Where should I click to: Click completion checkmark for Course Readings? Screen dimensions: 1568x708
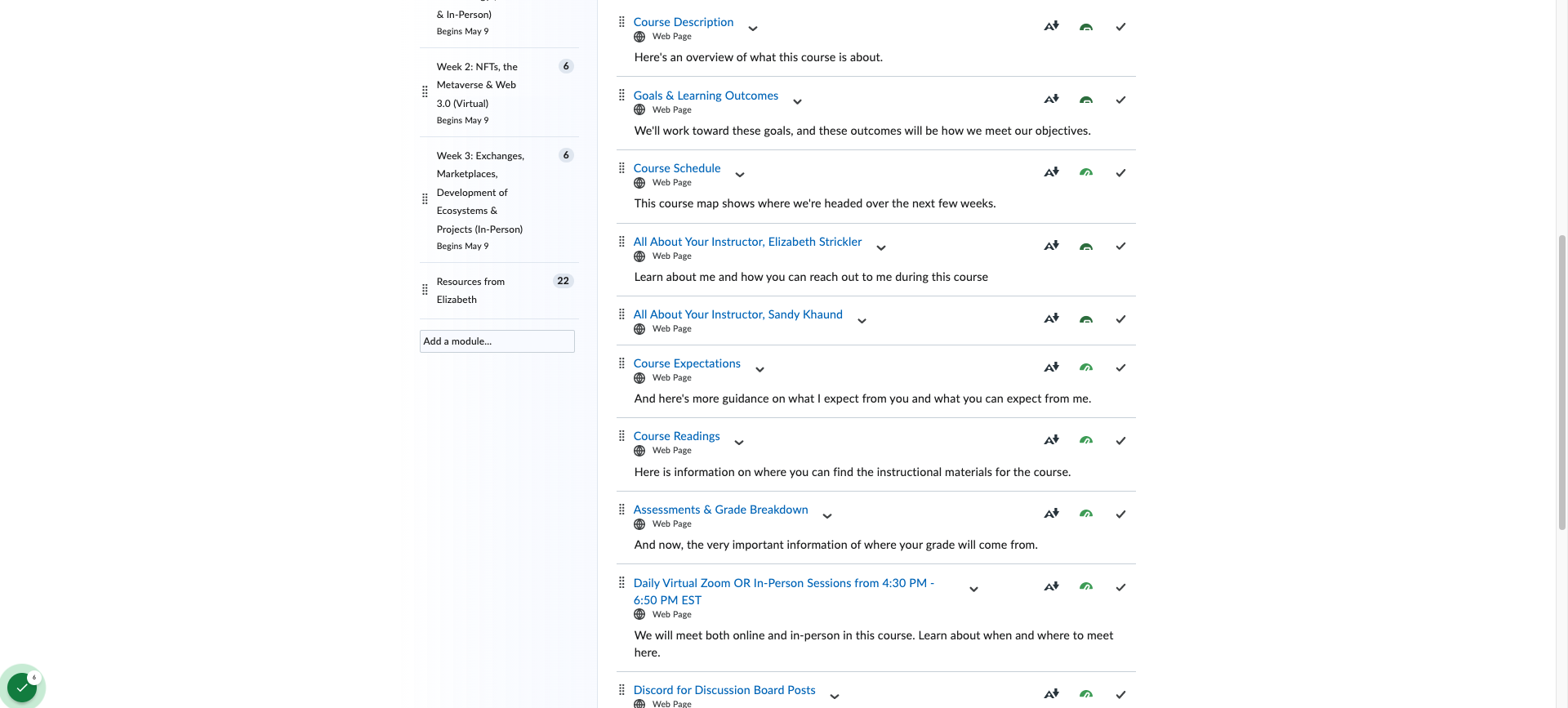[1120, 440]
